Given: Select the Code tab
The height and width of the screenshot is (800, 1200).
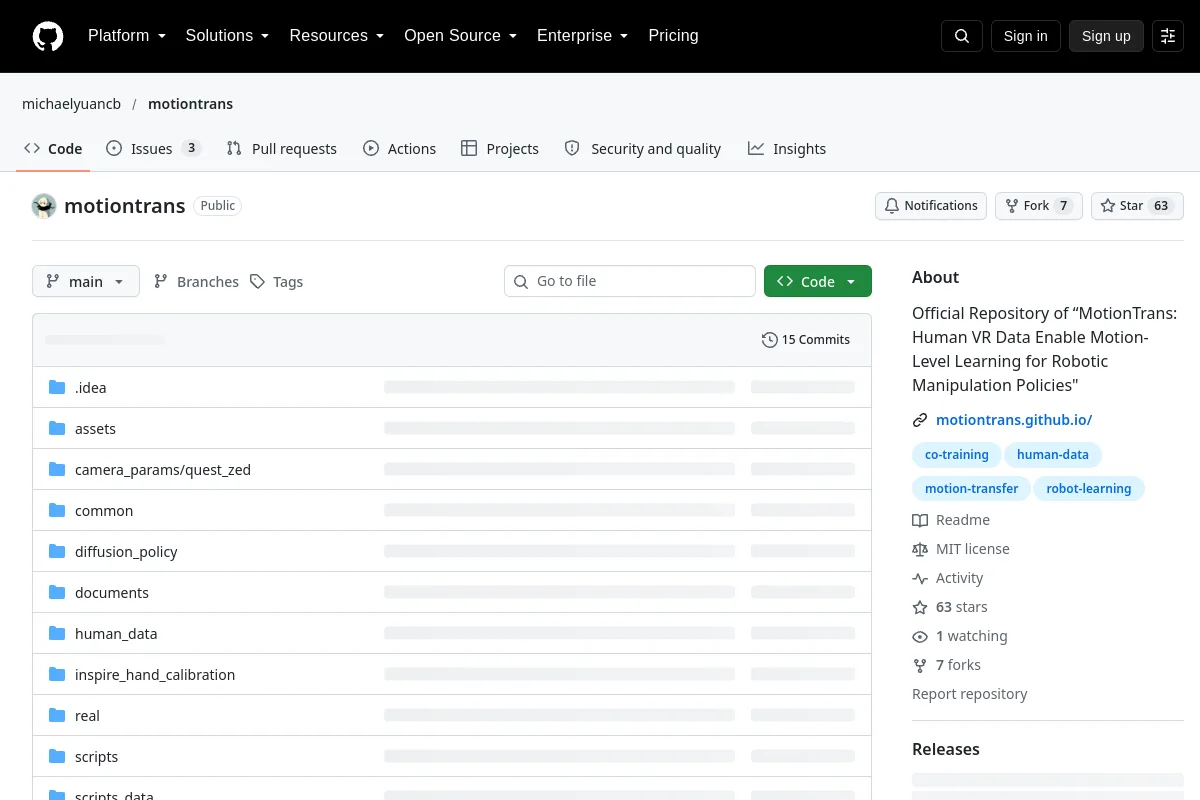Looking at the screenshot, I should point(53,149).
